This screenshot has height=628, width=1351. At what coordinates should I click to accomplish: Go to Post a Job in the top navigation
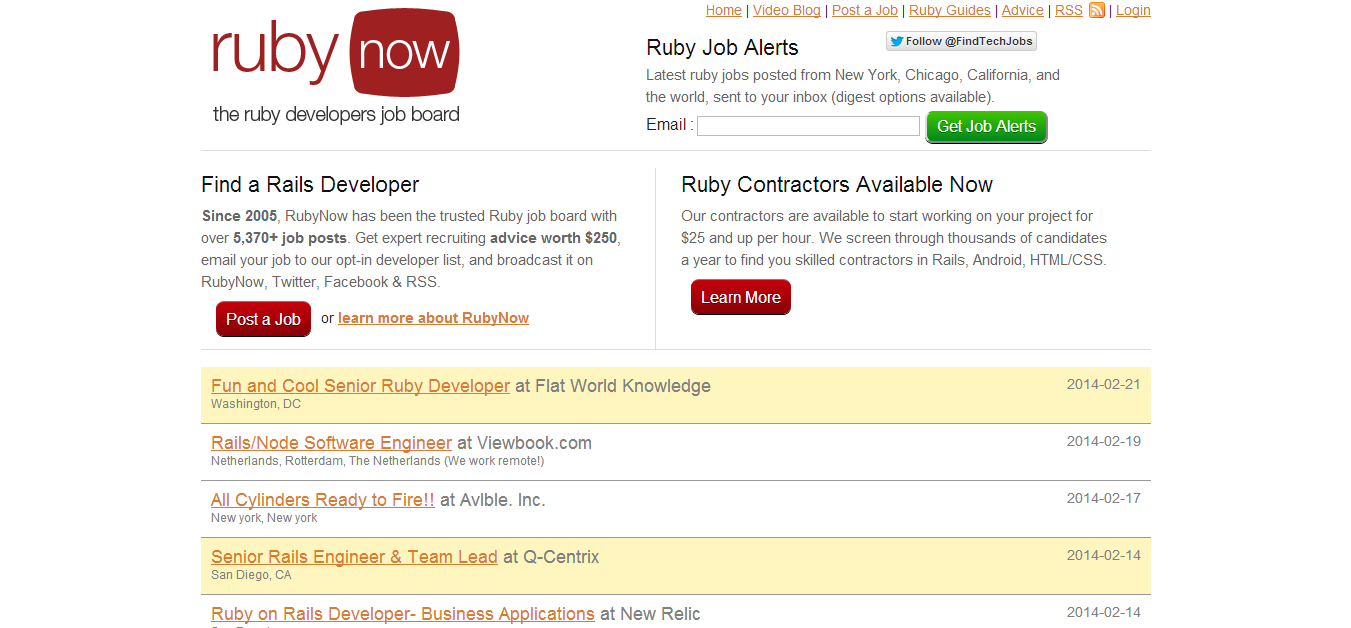(865, 10)
